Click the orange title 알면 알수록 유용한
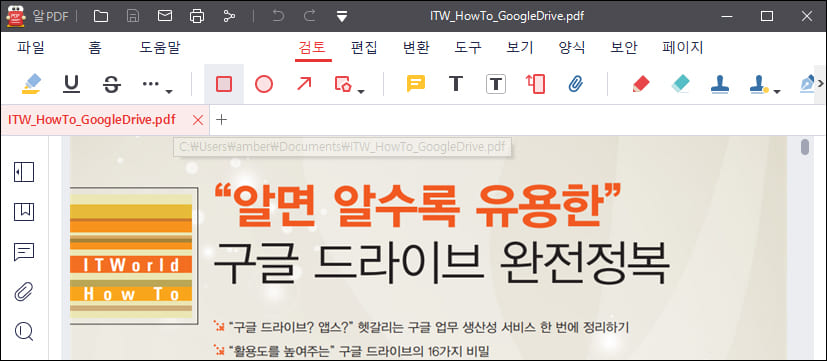The width and height of the screenshot is (827, 361). (419, 204)
